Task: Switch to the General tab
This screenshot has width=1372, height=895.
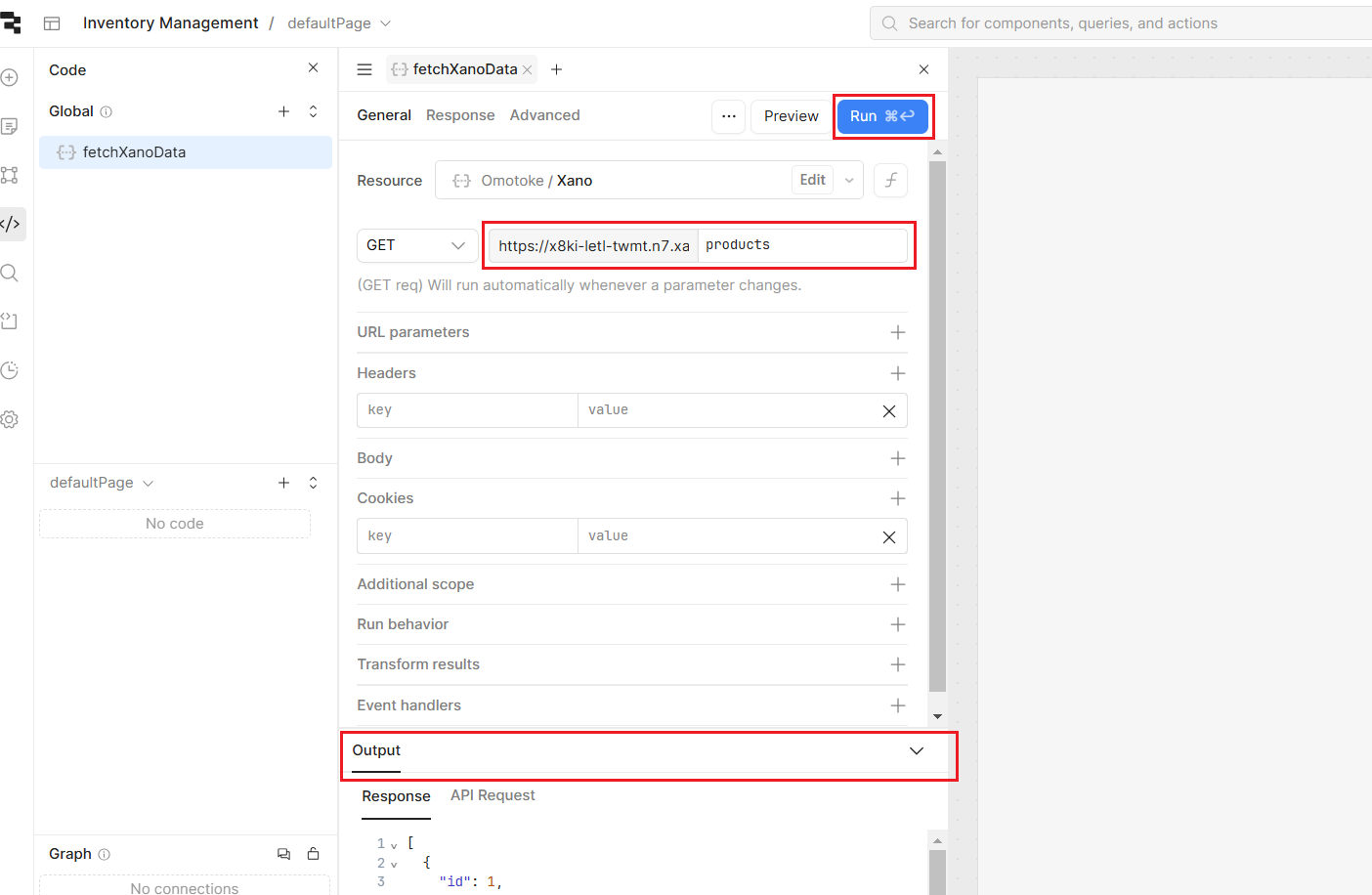Action: (x=384, y=115)
